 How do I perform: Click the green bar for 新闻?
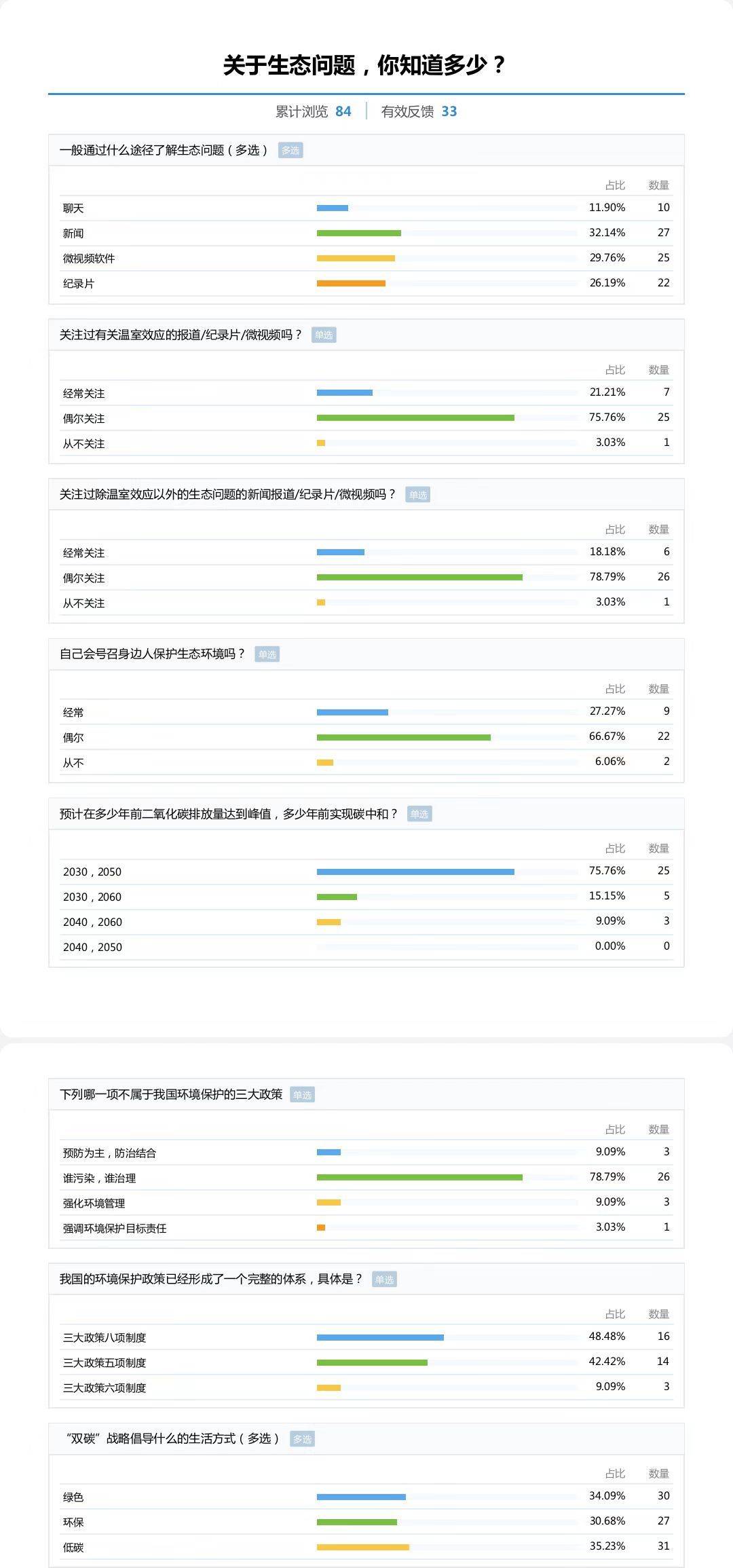358,234
